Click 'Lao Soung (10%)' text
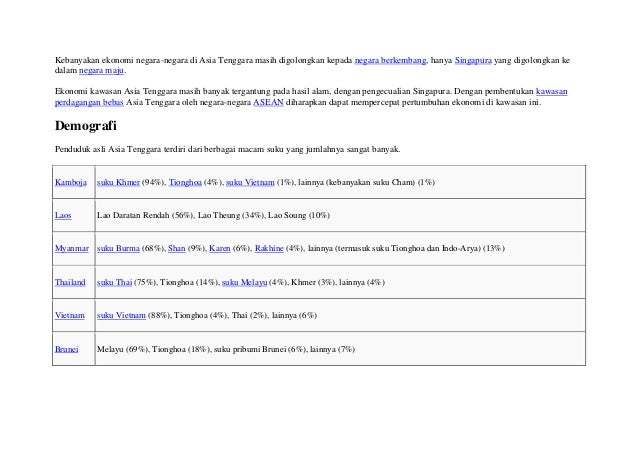Viewport: 638px width, 452px height. 299,215
